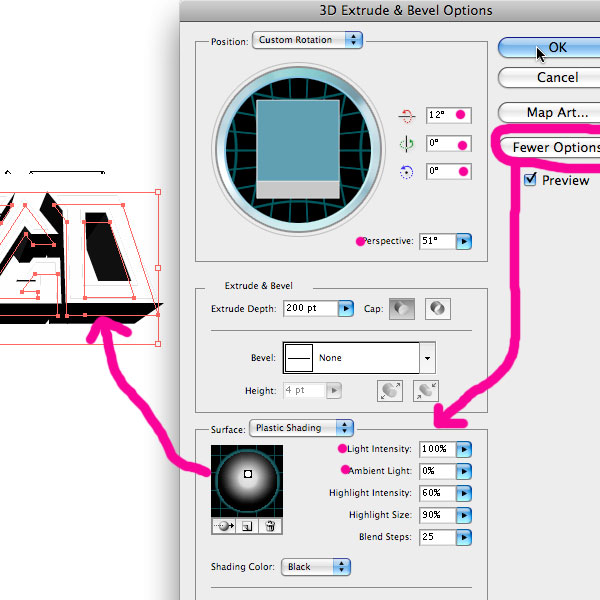Add a new light icon

pyautogui.click(x=247, y=526)
